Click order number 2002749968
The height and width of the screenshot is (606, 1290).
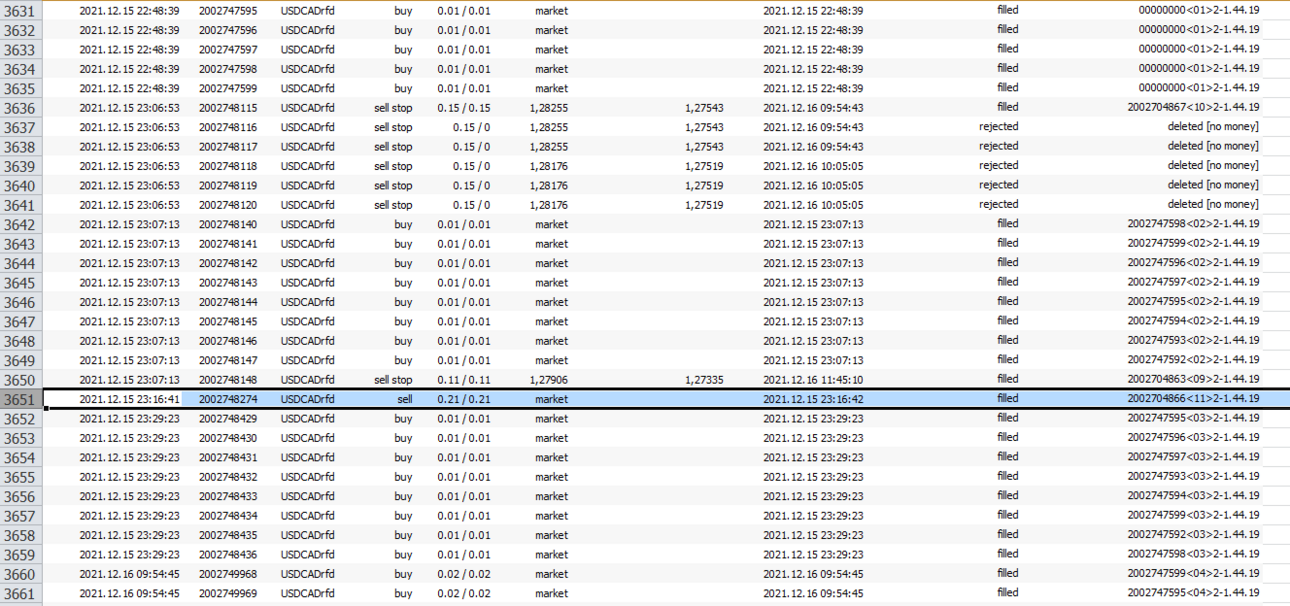(228, 574)
